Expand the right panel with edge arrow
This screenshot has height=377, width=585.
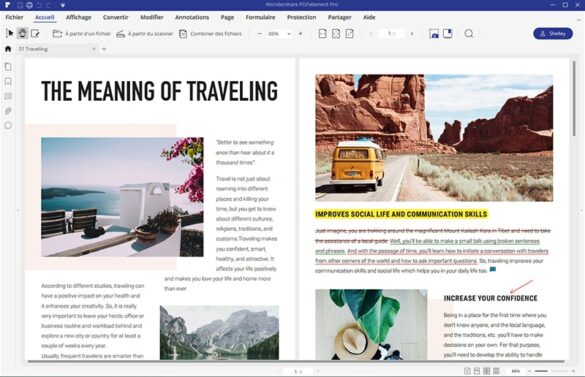click(x=581, y=211)
